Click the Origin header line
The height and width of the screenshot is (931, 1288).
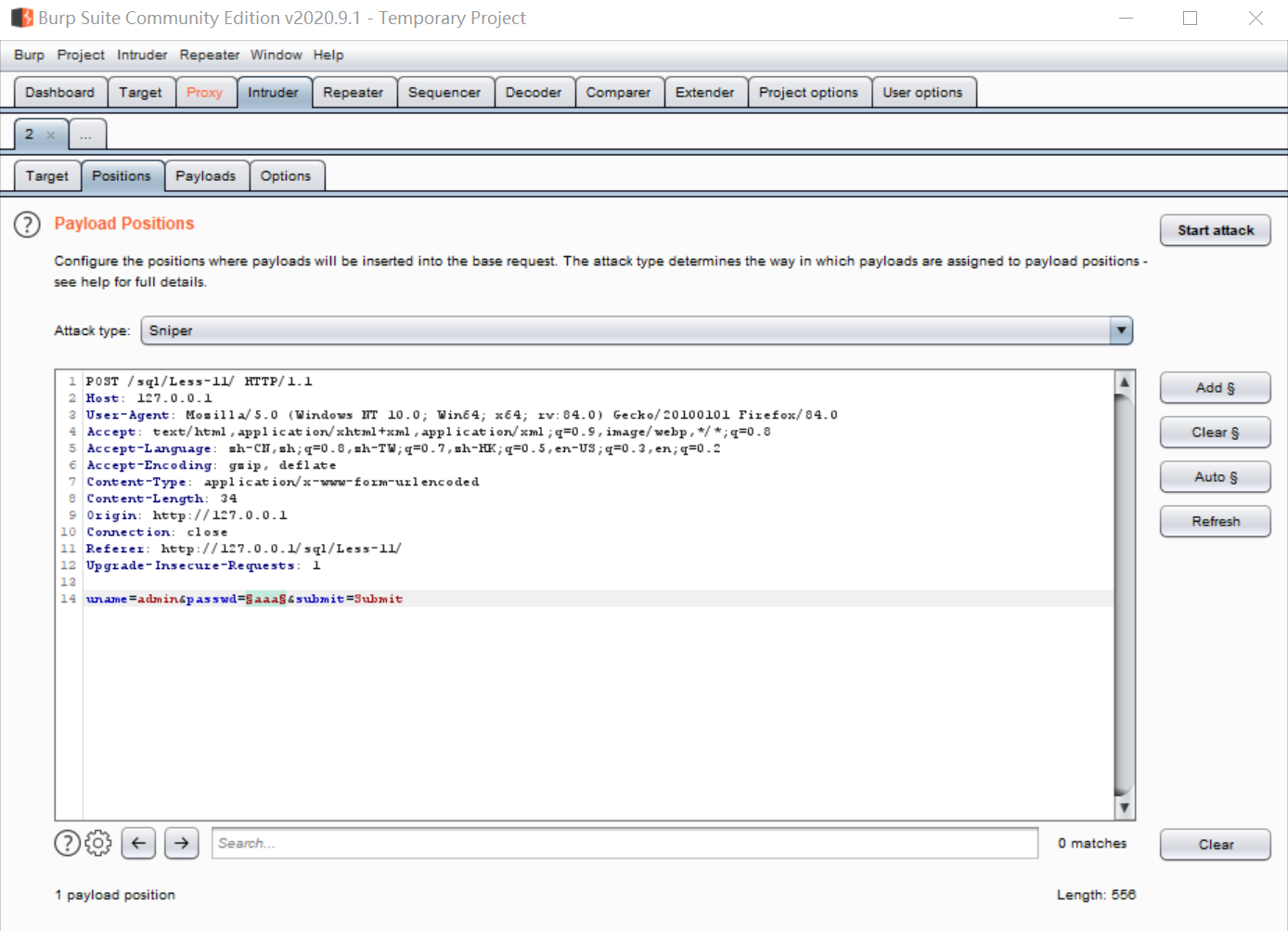tap(187, 515)
